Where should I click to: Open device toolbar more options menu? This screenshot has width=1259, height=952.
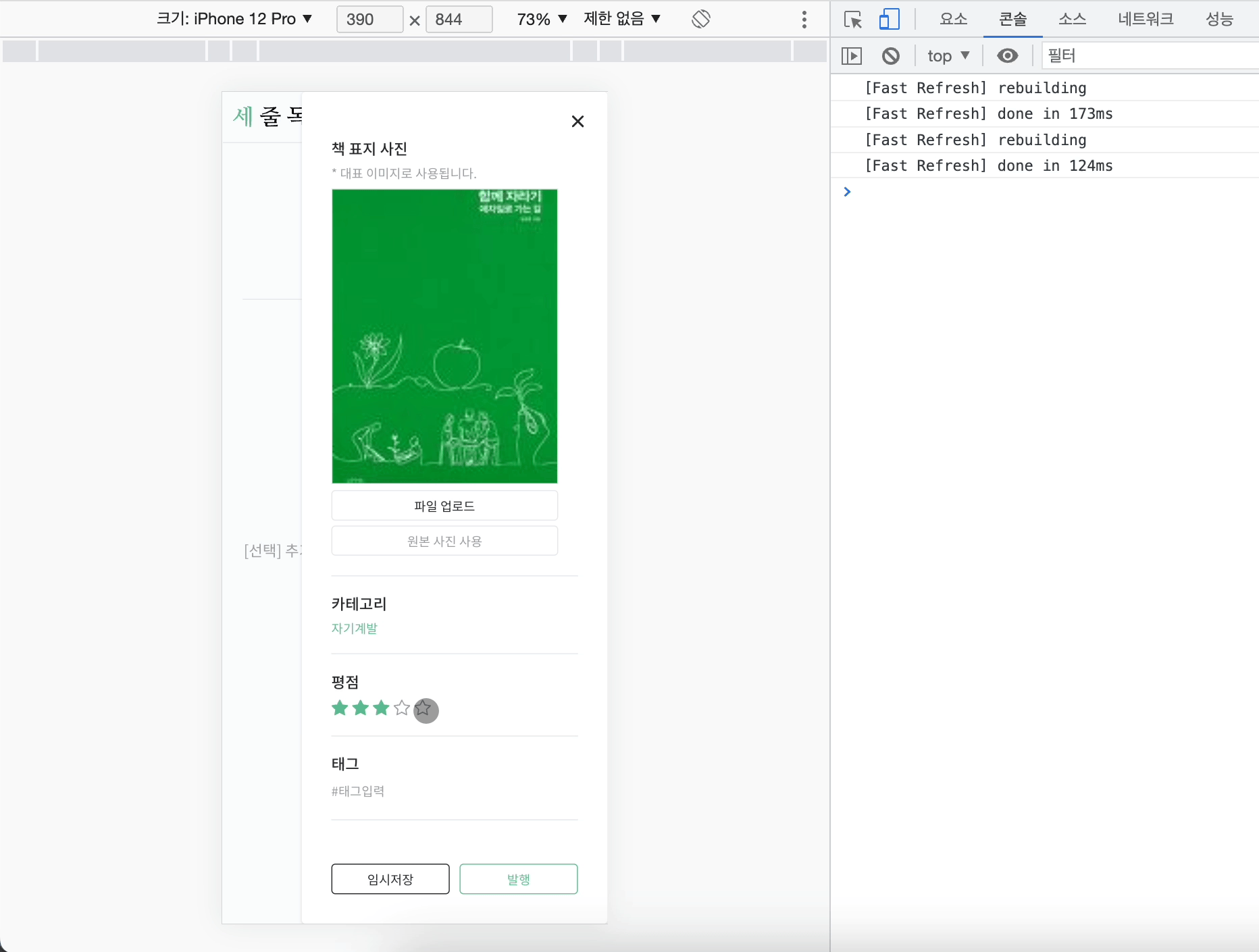pyautogui.click(x=804, y=19)
